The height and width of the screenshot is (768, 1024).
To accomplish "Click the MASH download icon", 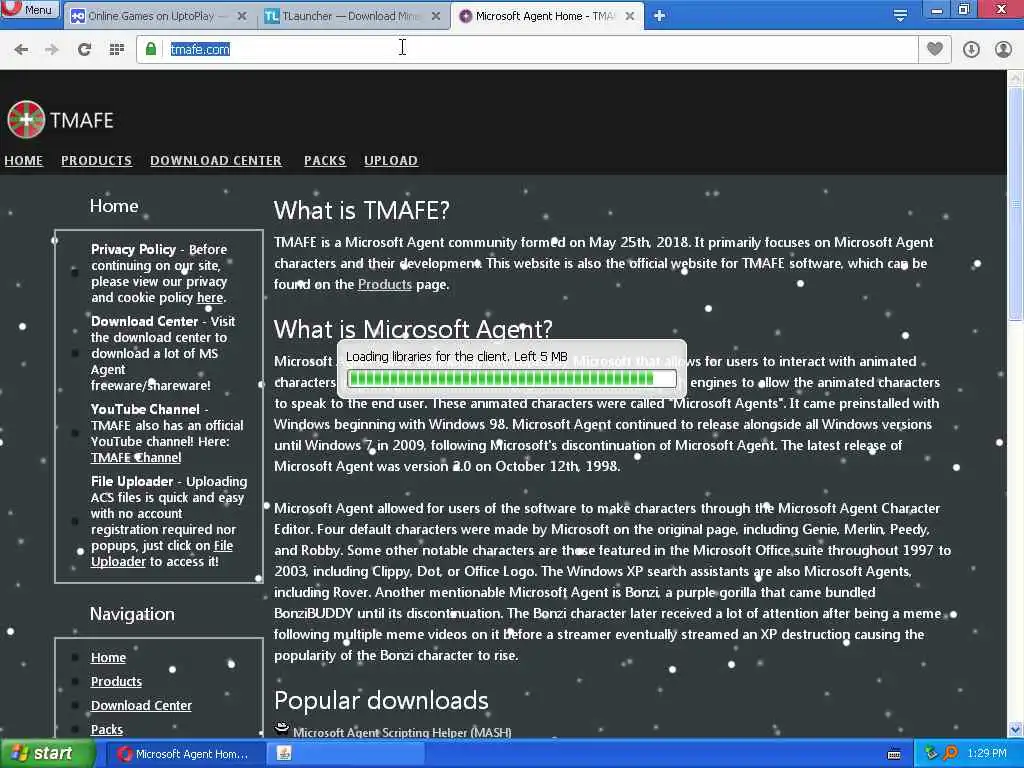I will (x=281, y=729).
